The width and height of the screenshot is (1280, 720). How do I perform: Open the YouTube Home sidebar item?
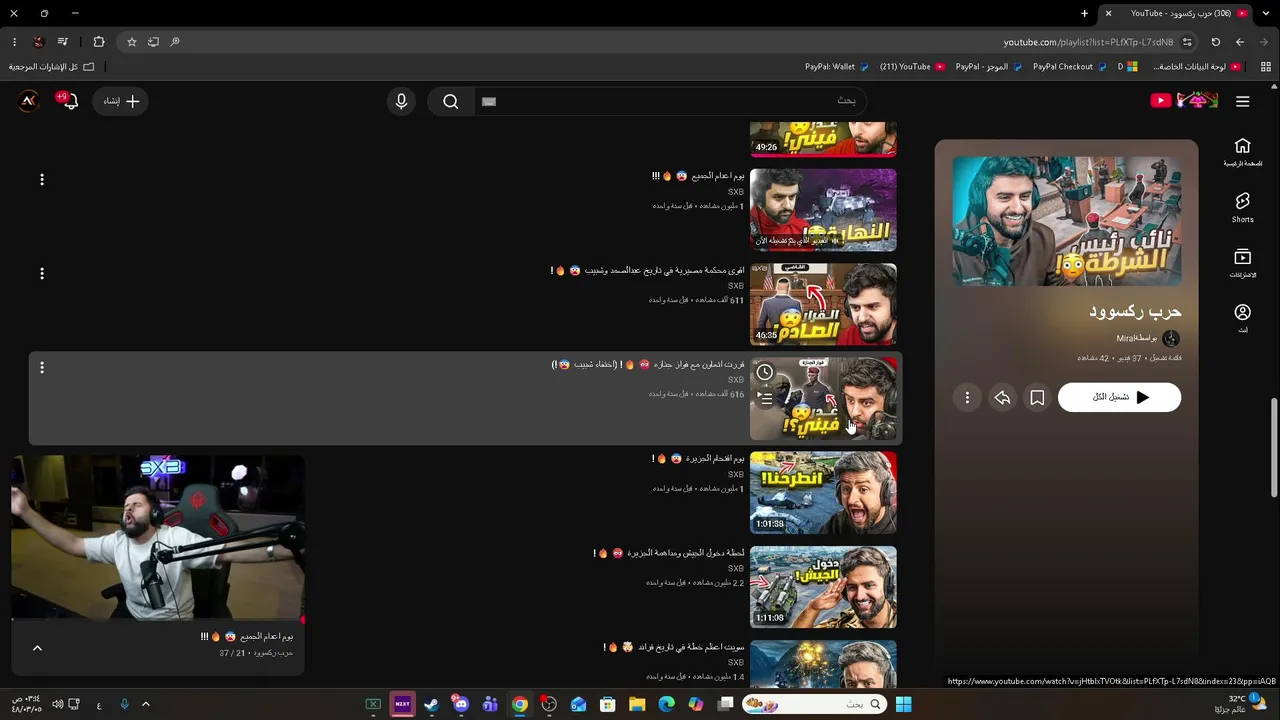click(x=1242, y=152)
